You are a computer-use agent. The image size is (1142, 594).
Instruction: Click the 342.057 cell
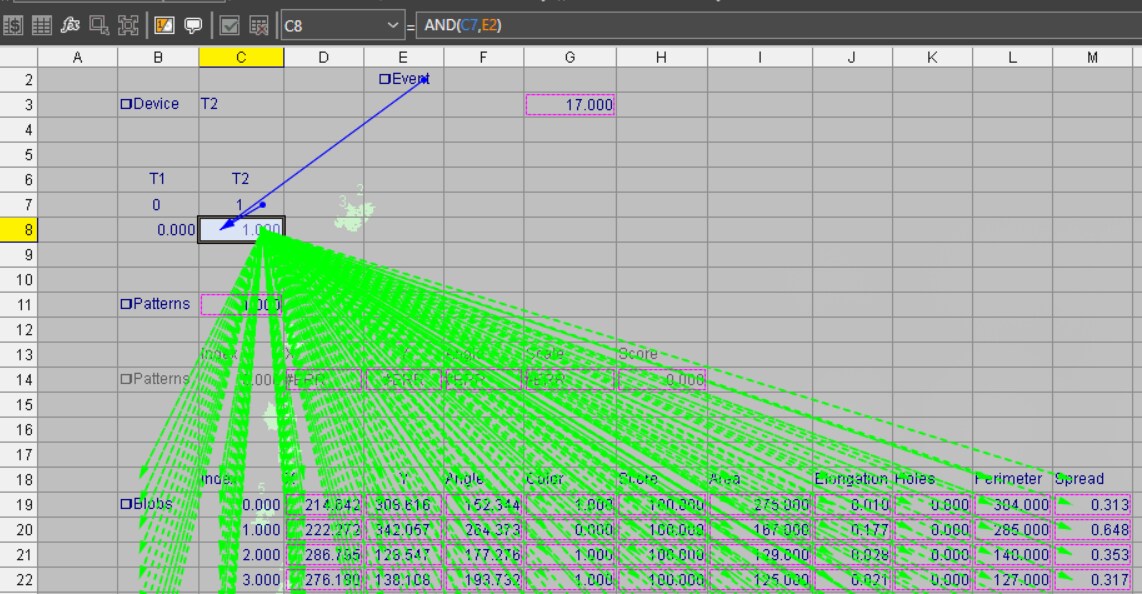tap(403, 530)
